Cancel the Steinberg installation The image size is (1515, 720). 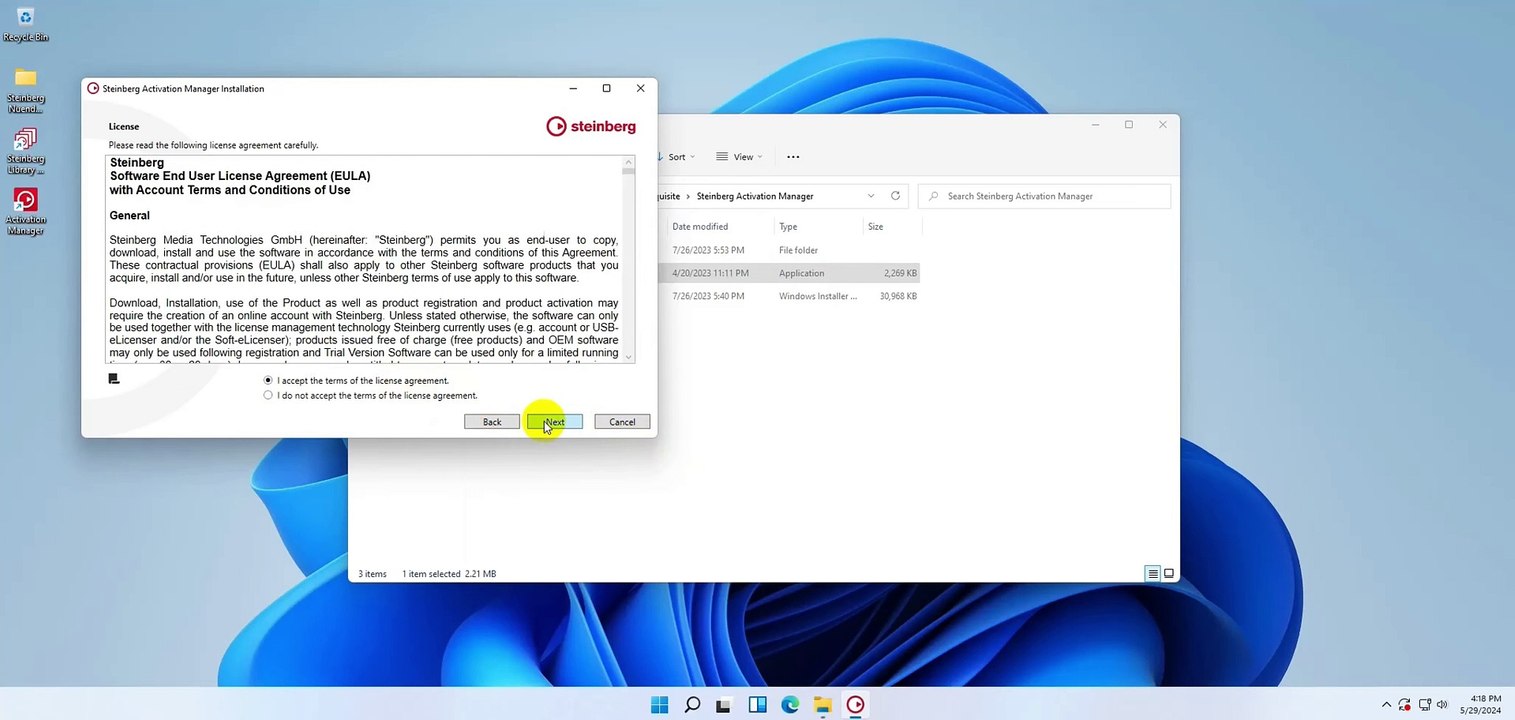(x=622, y=422)
